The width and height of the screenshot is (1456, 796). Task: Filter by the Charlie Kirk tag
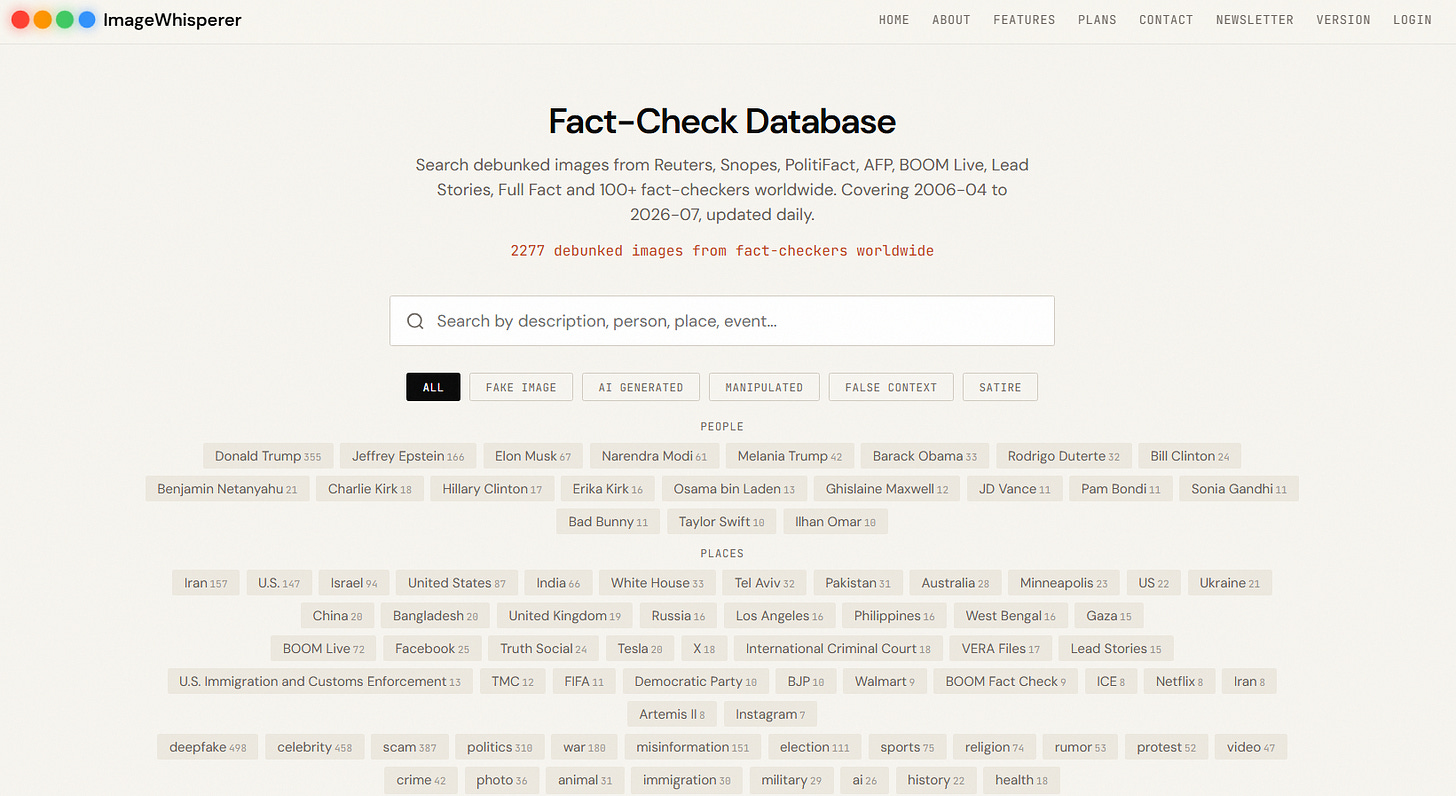coord(370,489)
